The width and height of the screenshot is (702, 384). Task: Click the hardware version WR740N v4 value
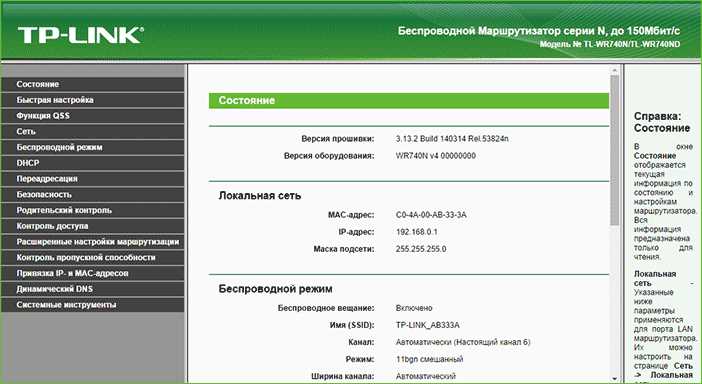click(436, 156)
